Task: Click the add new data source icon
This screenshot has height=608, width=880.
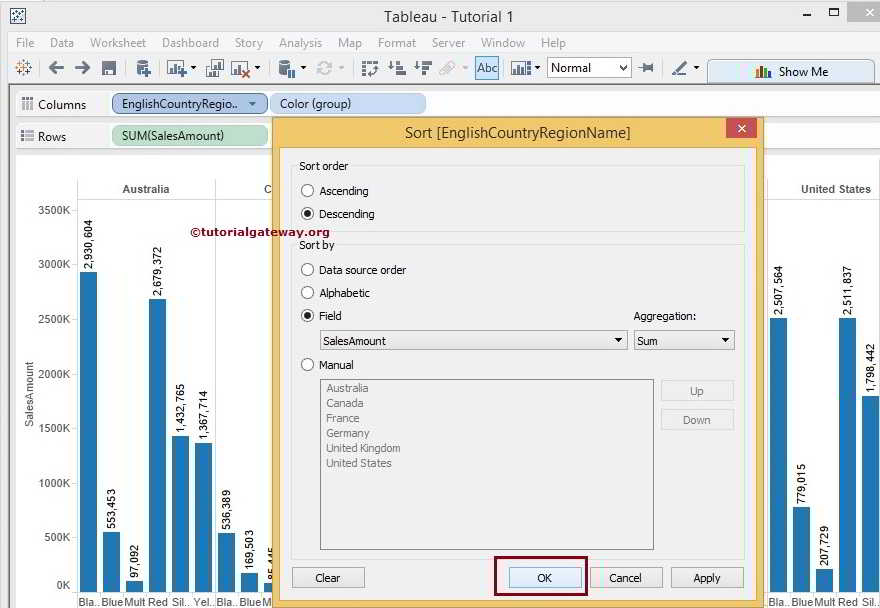Action: pyautogui.click(x=143, y=68)
